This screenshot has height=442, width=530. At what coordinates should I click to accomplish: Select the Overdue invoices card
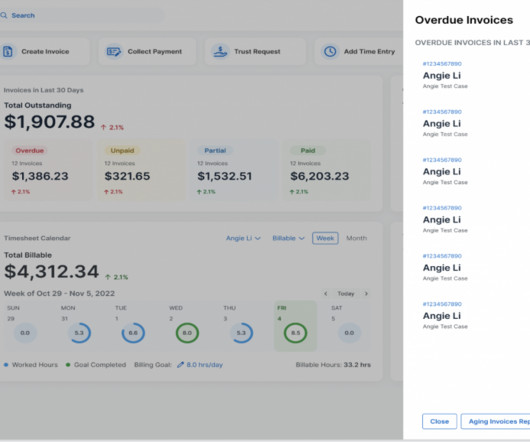(x=48, y=171)
